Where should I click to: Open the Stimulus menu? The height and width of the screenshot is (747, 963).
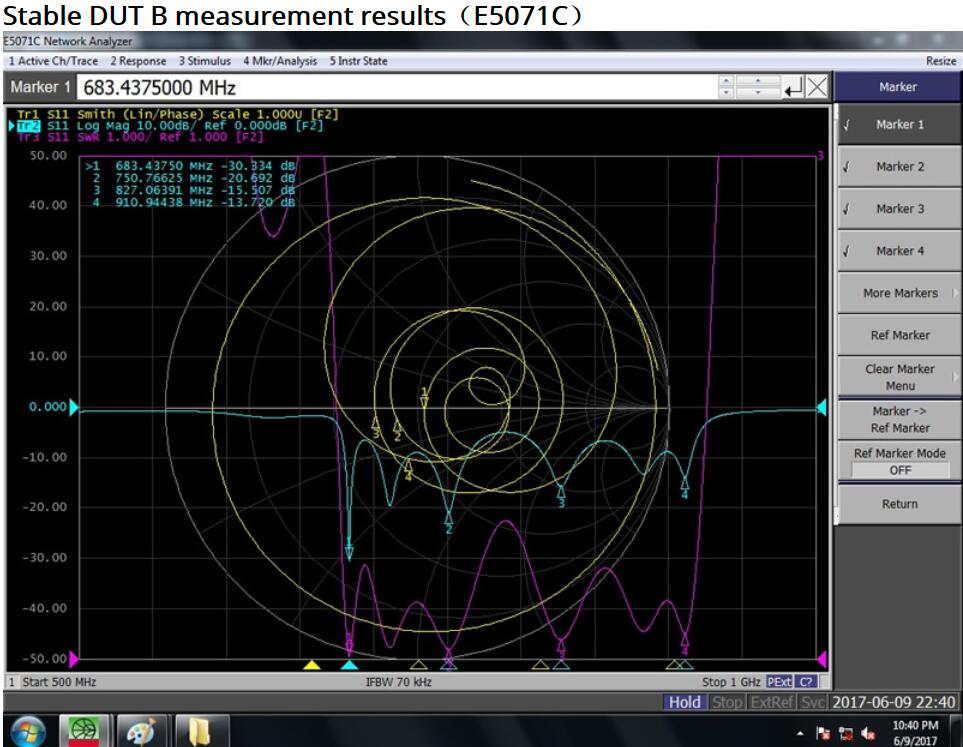205,61
